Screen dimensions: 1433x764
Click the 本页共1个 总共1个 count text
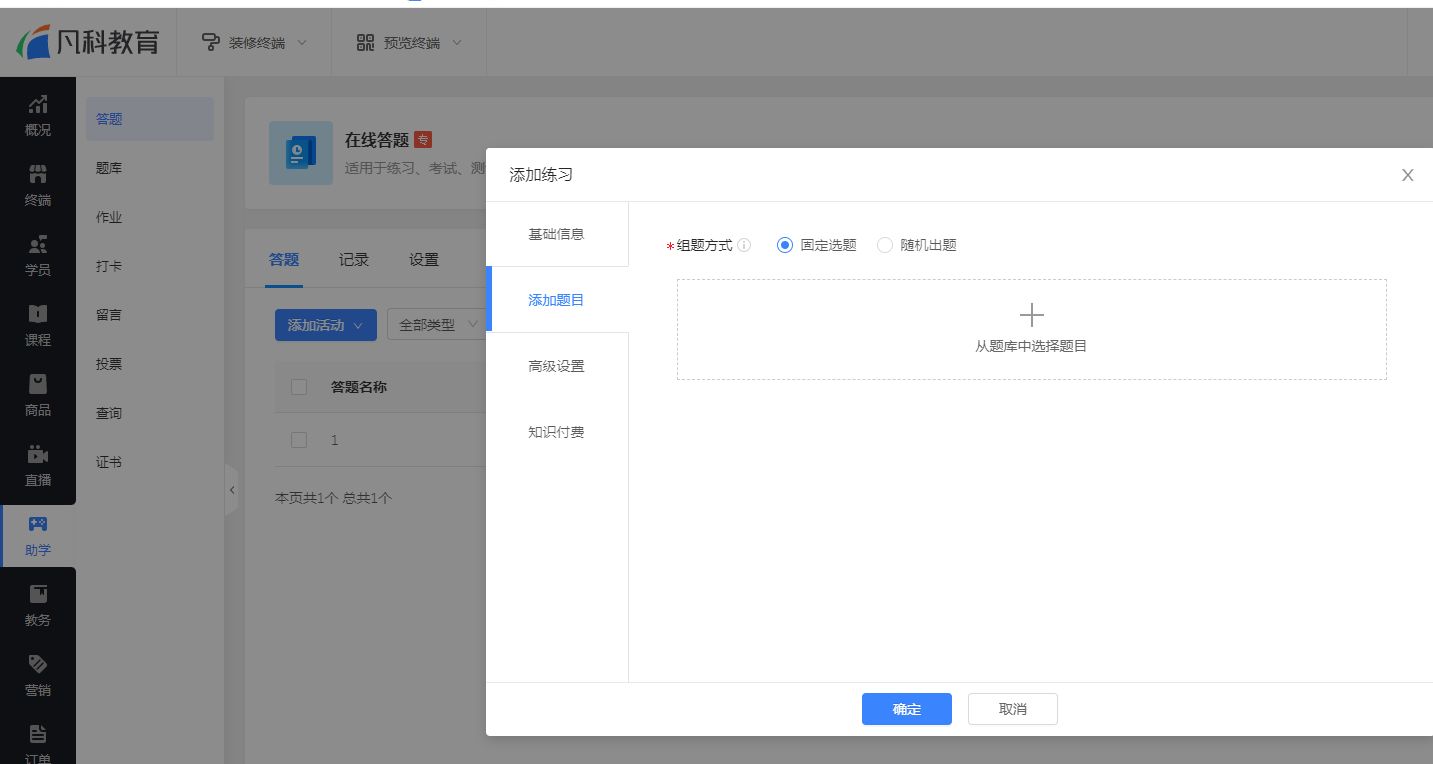click(x=333, y=498)
